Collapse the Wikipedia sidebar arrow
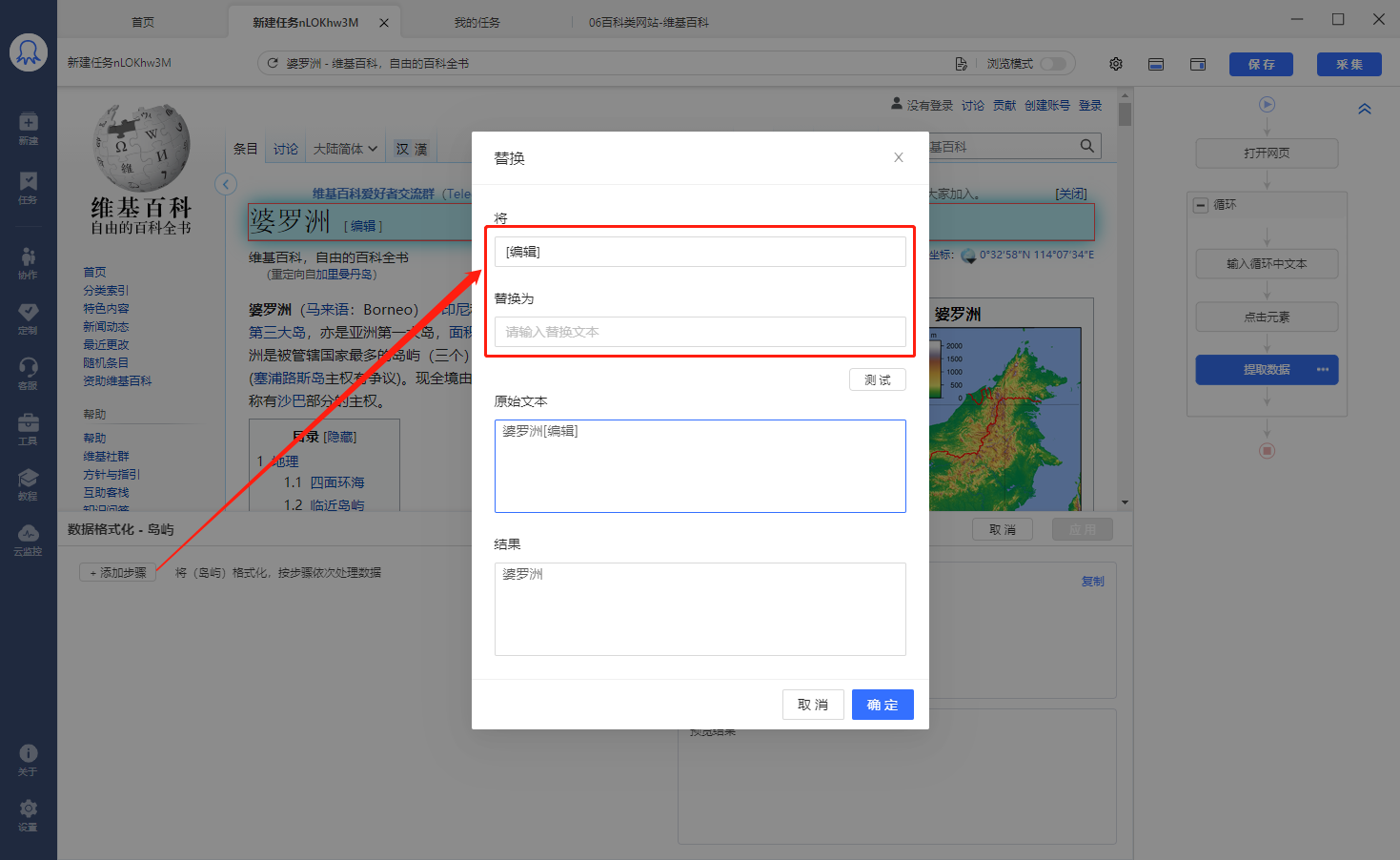Viewport: 1400px width, 860px height. coord(226,184)
